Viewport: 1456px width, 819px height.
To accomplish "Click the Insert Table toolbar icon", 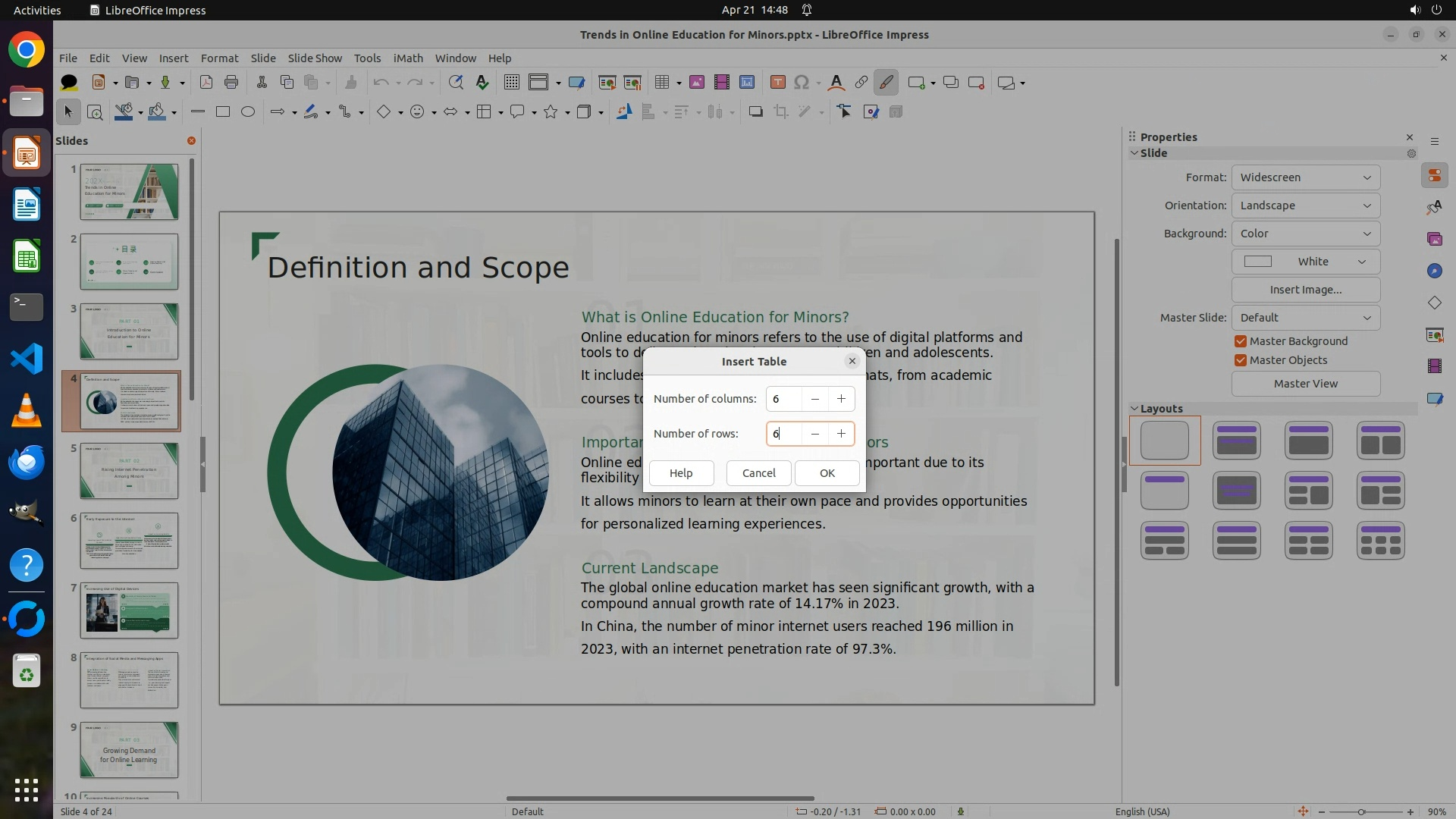I will click(662, 83).
